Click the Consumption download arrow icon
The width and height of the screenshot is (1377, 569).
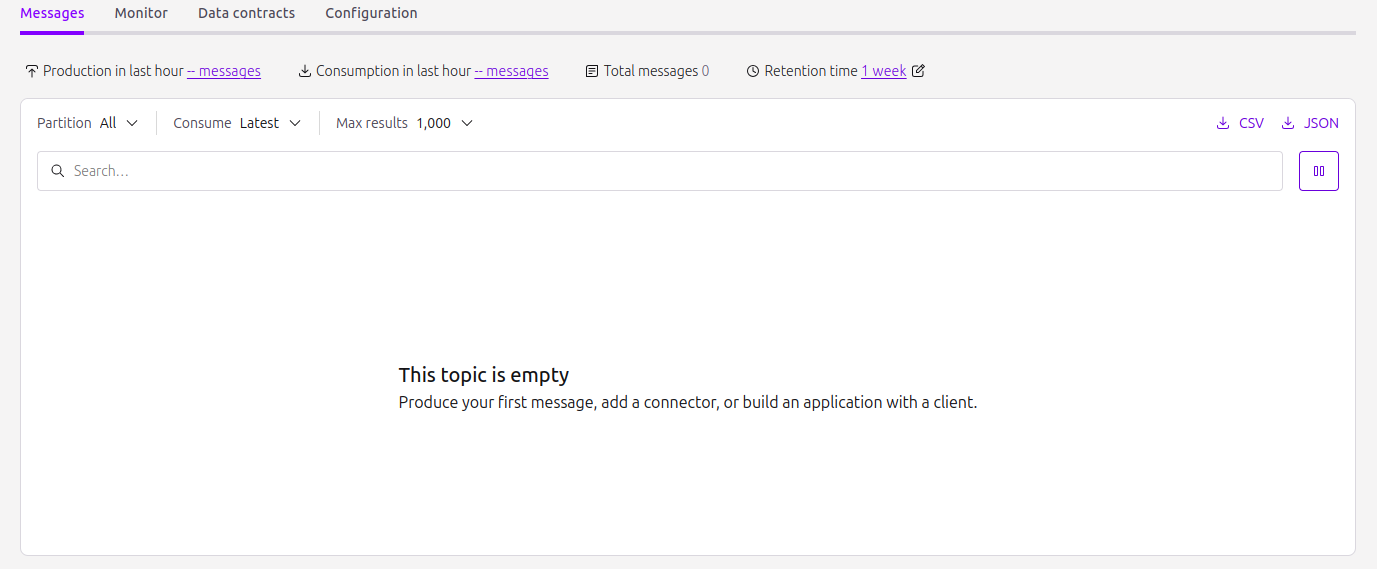(x=305, y=71)
